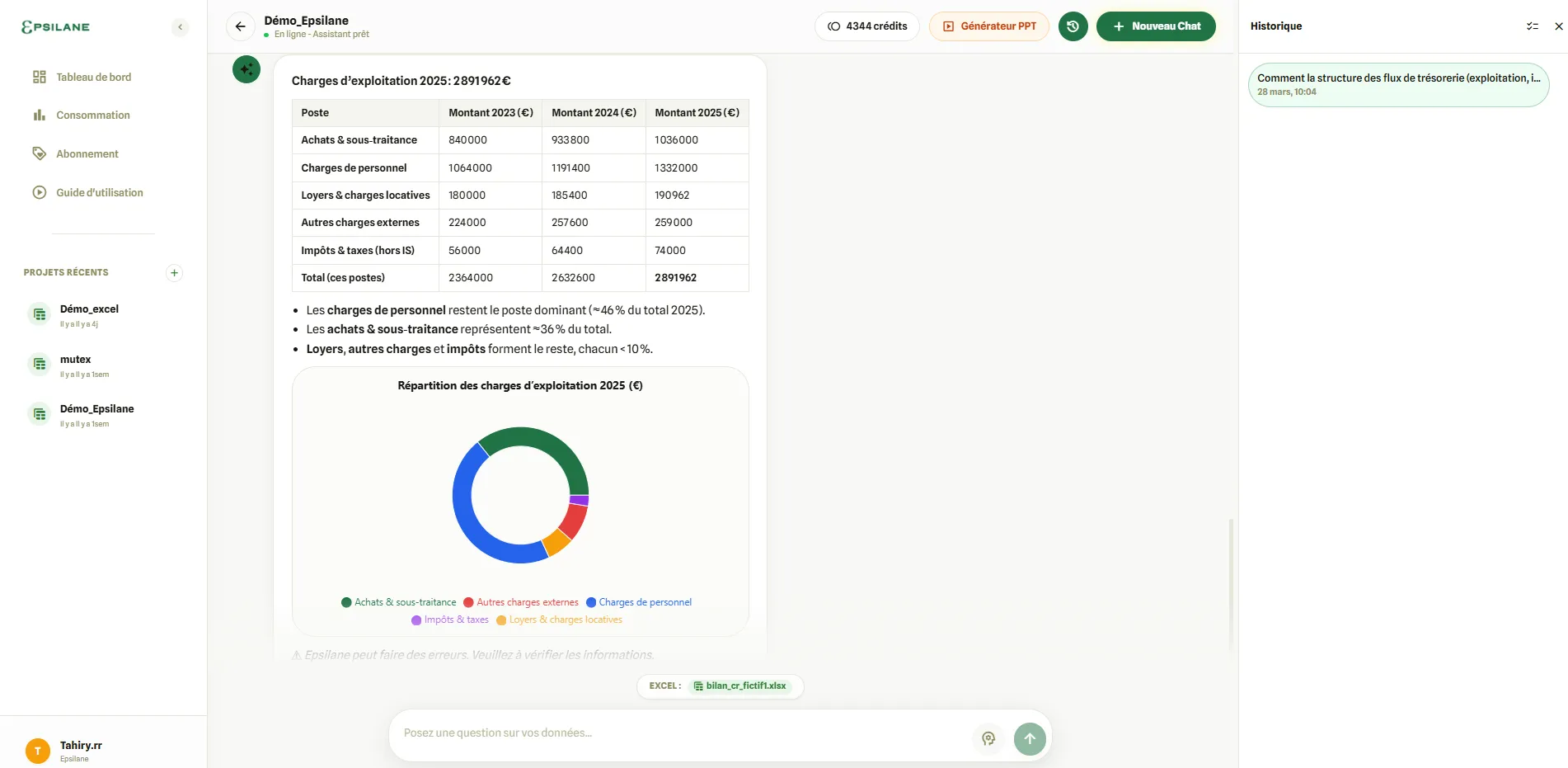The height and width of the screenshot is (768, 1568).
Task: Collapse the sidebar using the chevron arrow
Action: point(180,26)
